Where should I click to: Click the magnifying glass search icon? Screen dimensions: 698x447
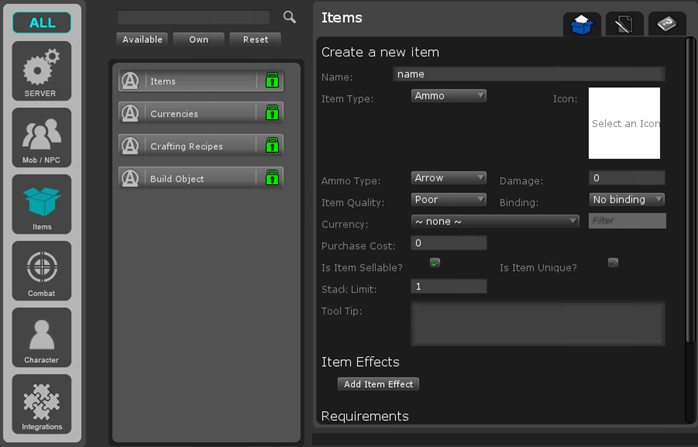pyautogui.click(x=289, y=17)
